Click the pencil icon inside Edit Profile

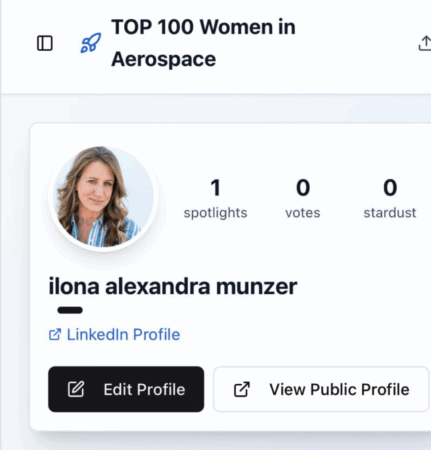76,389
